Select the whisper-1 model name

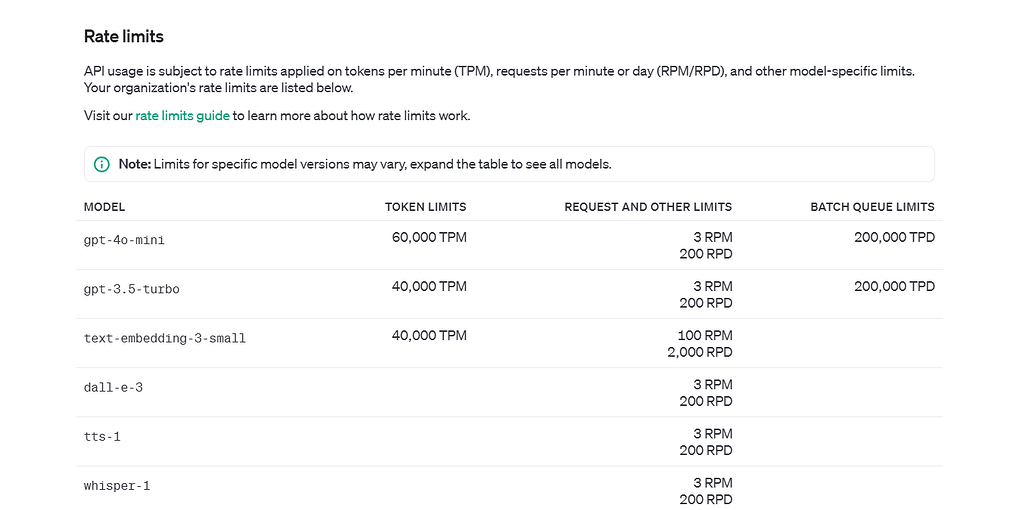tap(116, 486)
